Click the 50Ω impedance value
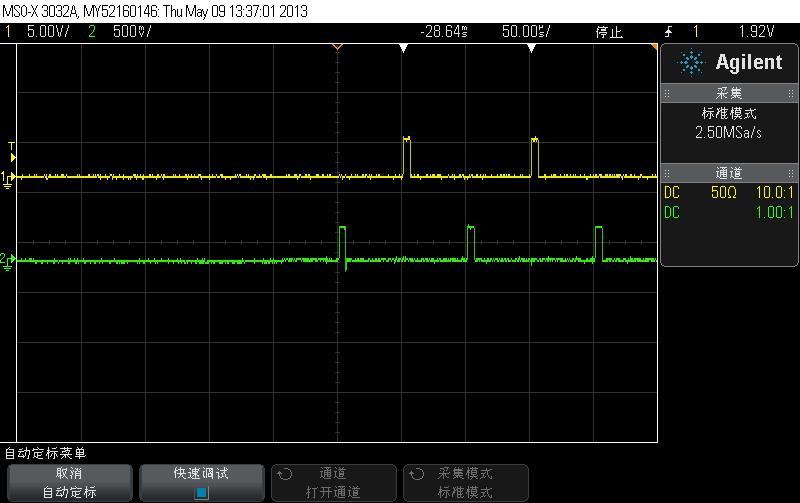The width and height of the screenshot is (800, 503). pos(724,193)
